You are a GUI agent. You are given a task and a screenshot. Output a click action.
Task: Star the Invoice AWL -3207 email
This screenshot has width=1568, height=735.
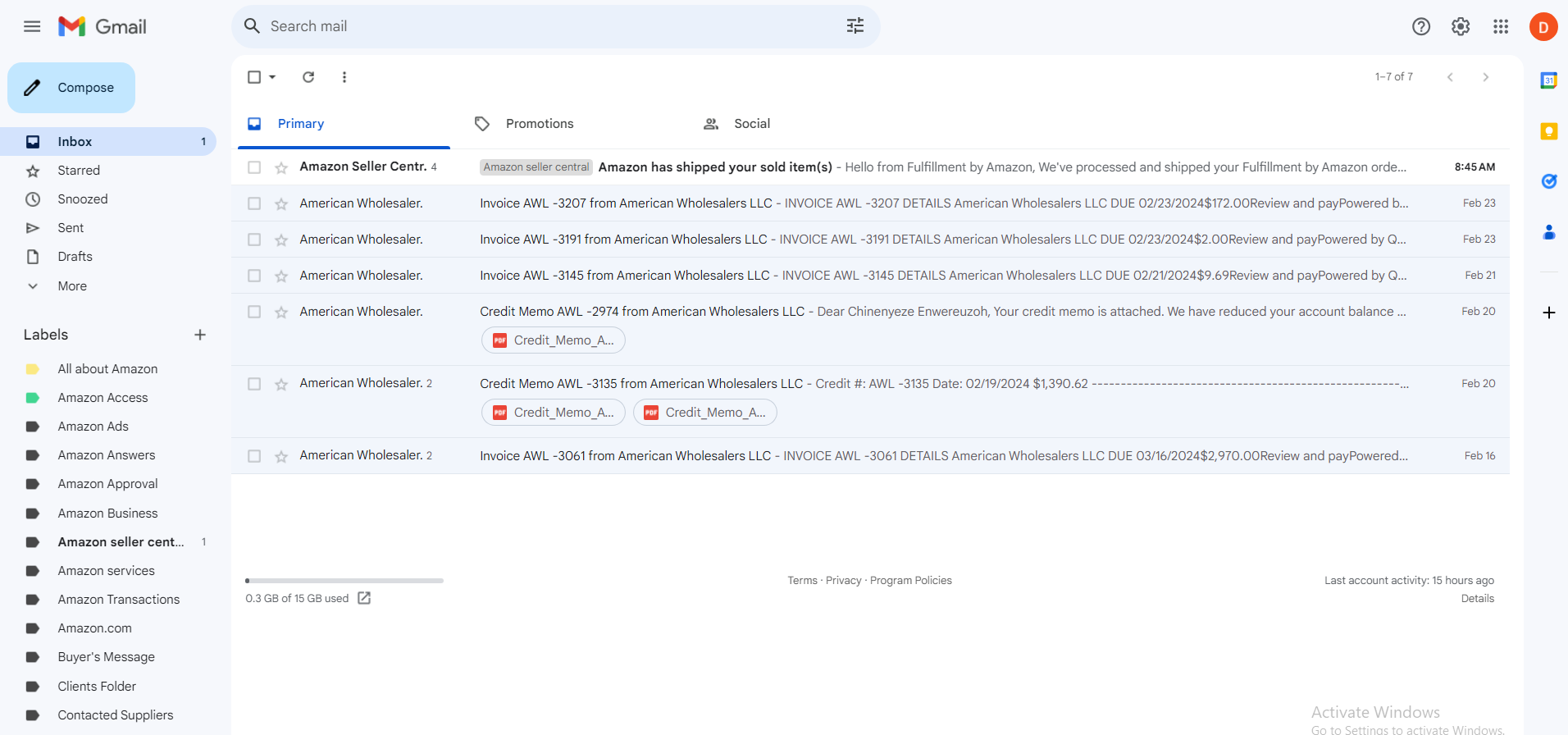[281, 204]
